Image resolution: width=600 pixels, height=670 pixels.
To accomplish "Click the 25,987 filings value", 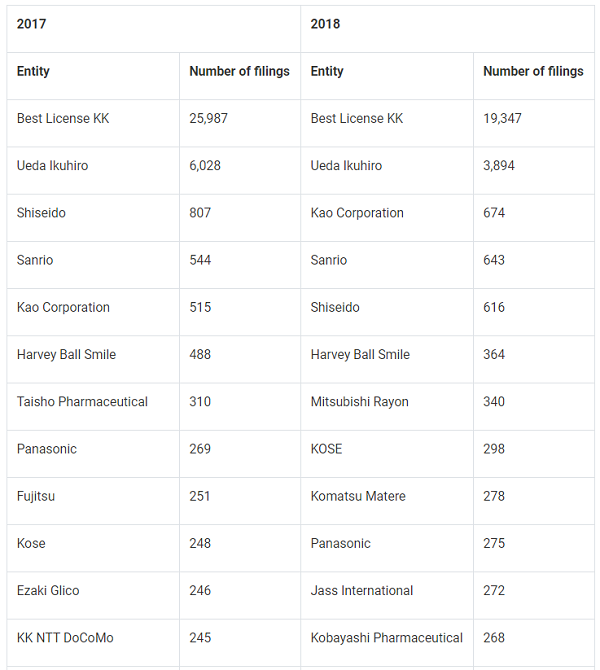I will [208, 118].
